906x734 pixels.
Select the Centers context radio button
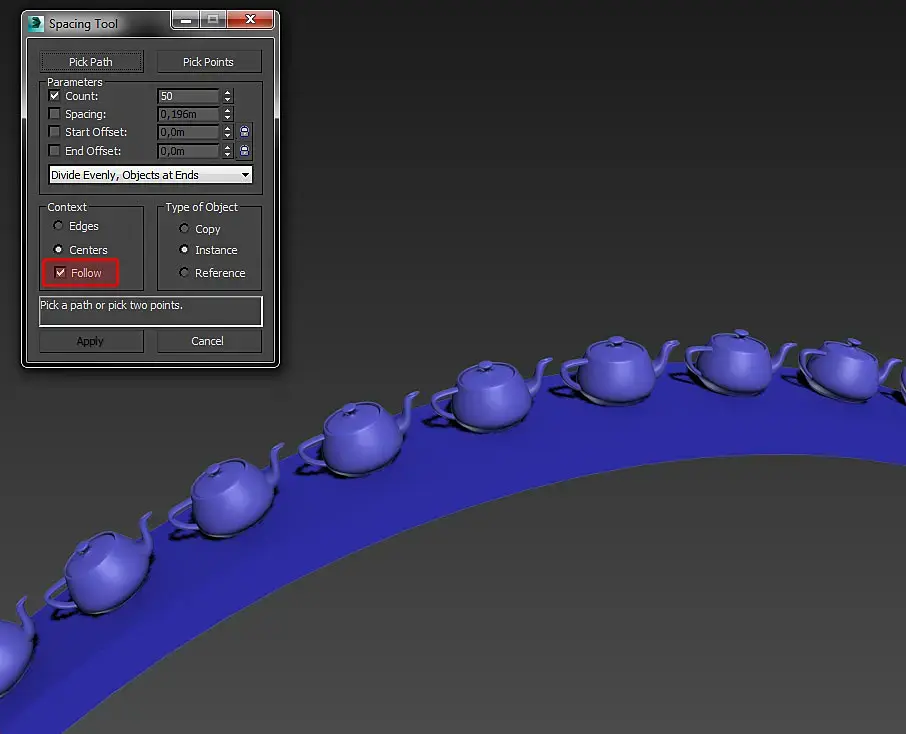click(58, 249)
